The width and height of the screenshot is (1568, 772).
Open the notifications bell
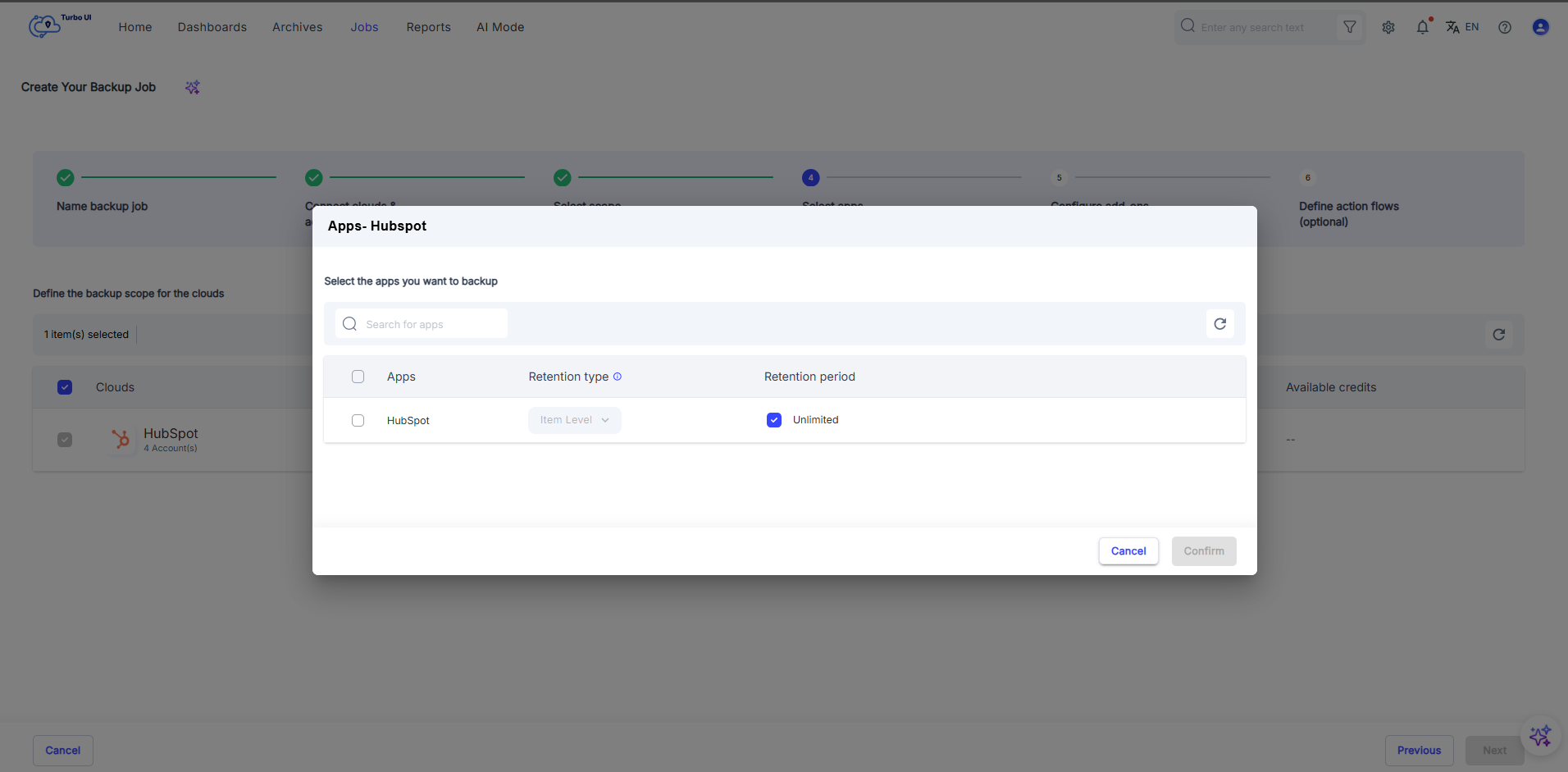(x=1423, y=27)
